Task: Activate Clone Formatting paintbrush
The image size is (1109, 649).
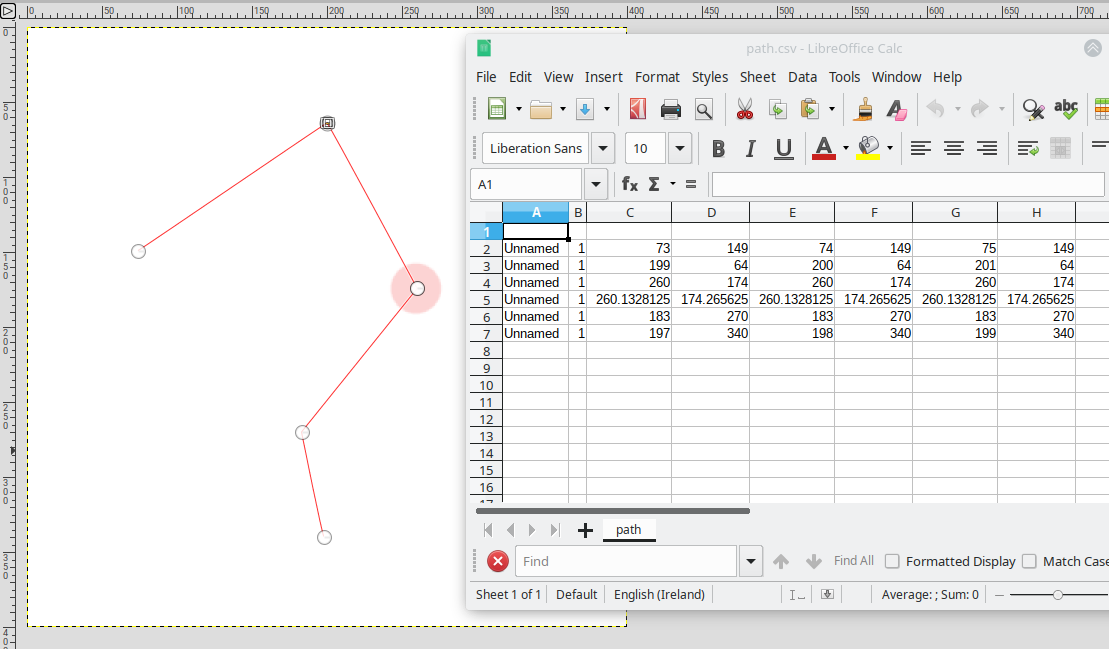Action: point(864,109)
